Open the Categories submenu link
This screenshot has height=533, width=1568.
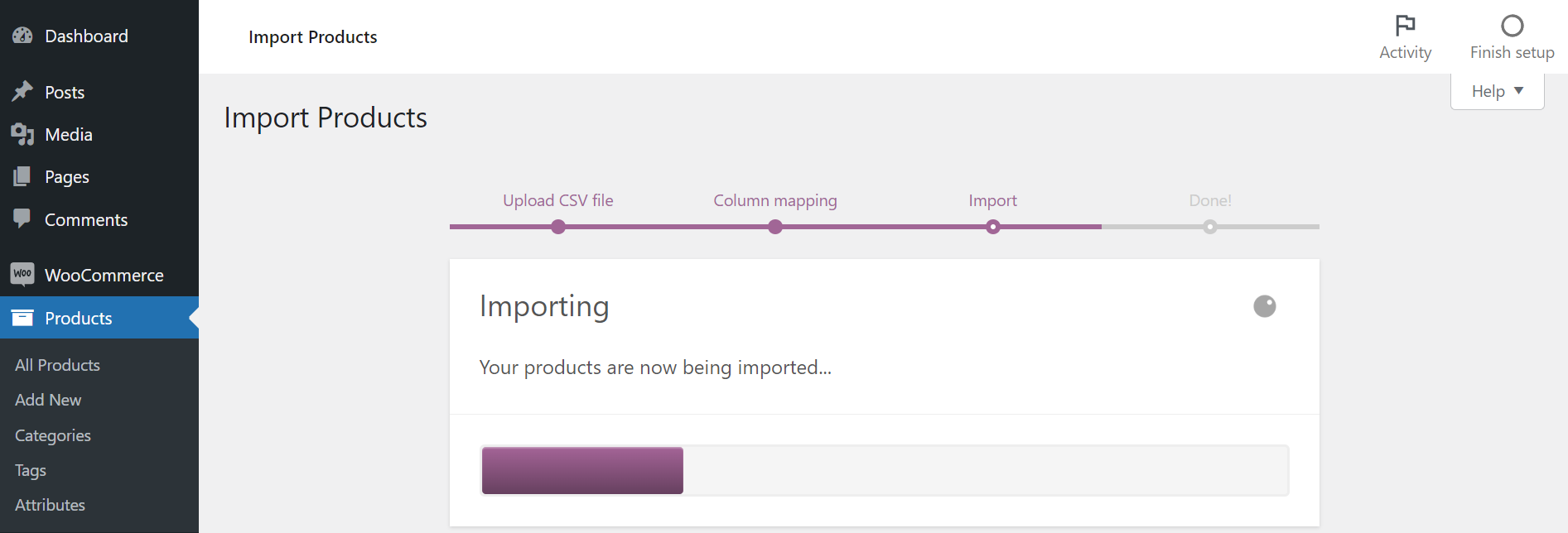pos(53,435)
